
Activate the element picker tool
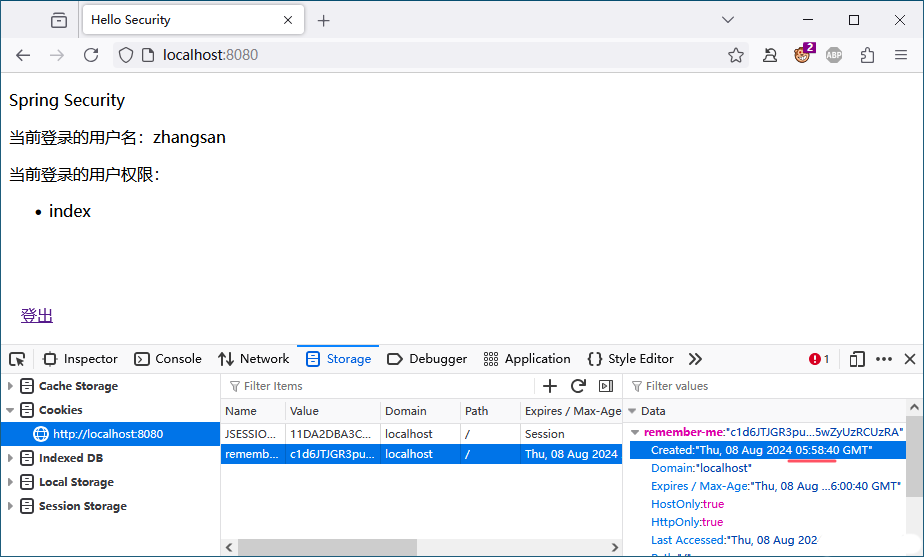[17, 359]
